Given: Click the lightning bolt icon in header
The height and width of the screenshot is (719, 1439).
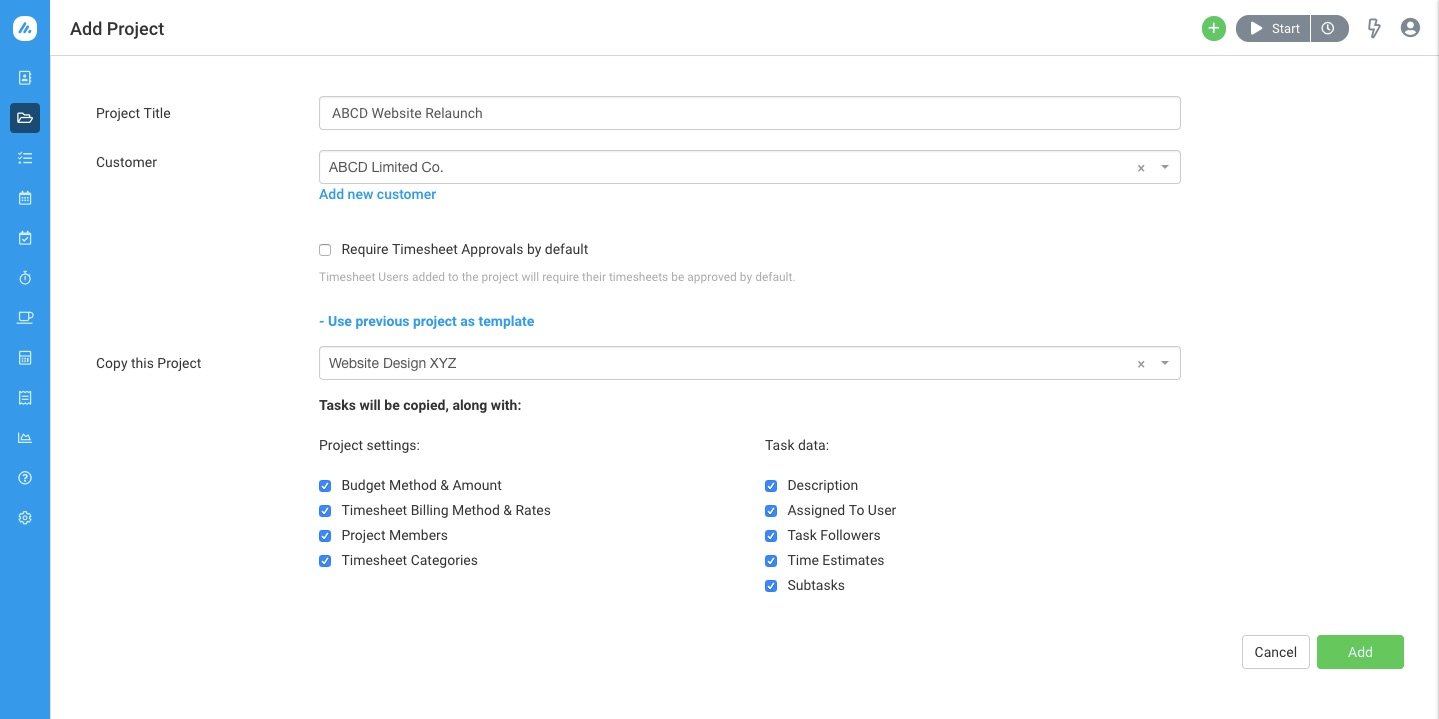Looking at the screenshot, I should click(x=1374, y=28).
